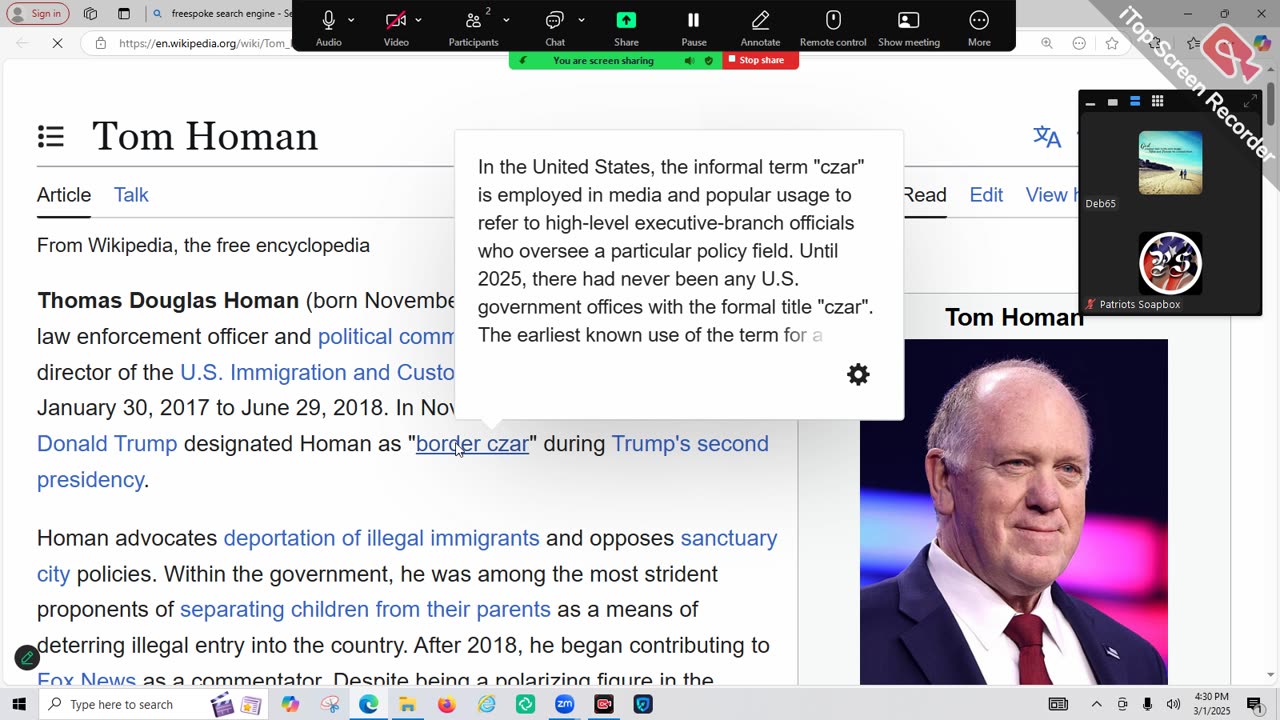The height and width of the screenshot is (720, 1280).
Task: Click the green Share screen icon
Action: point(626,20)
